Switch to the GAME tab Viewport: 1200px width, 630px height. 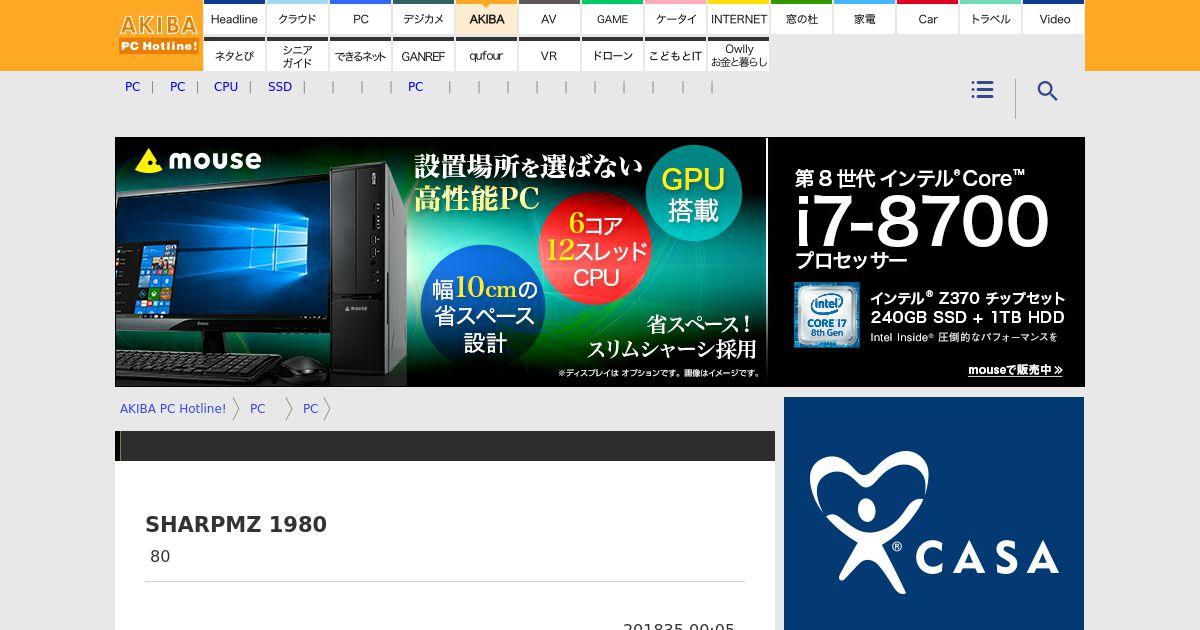point(612,19)
